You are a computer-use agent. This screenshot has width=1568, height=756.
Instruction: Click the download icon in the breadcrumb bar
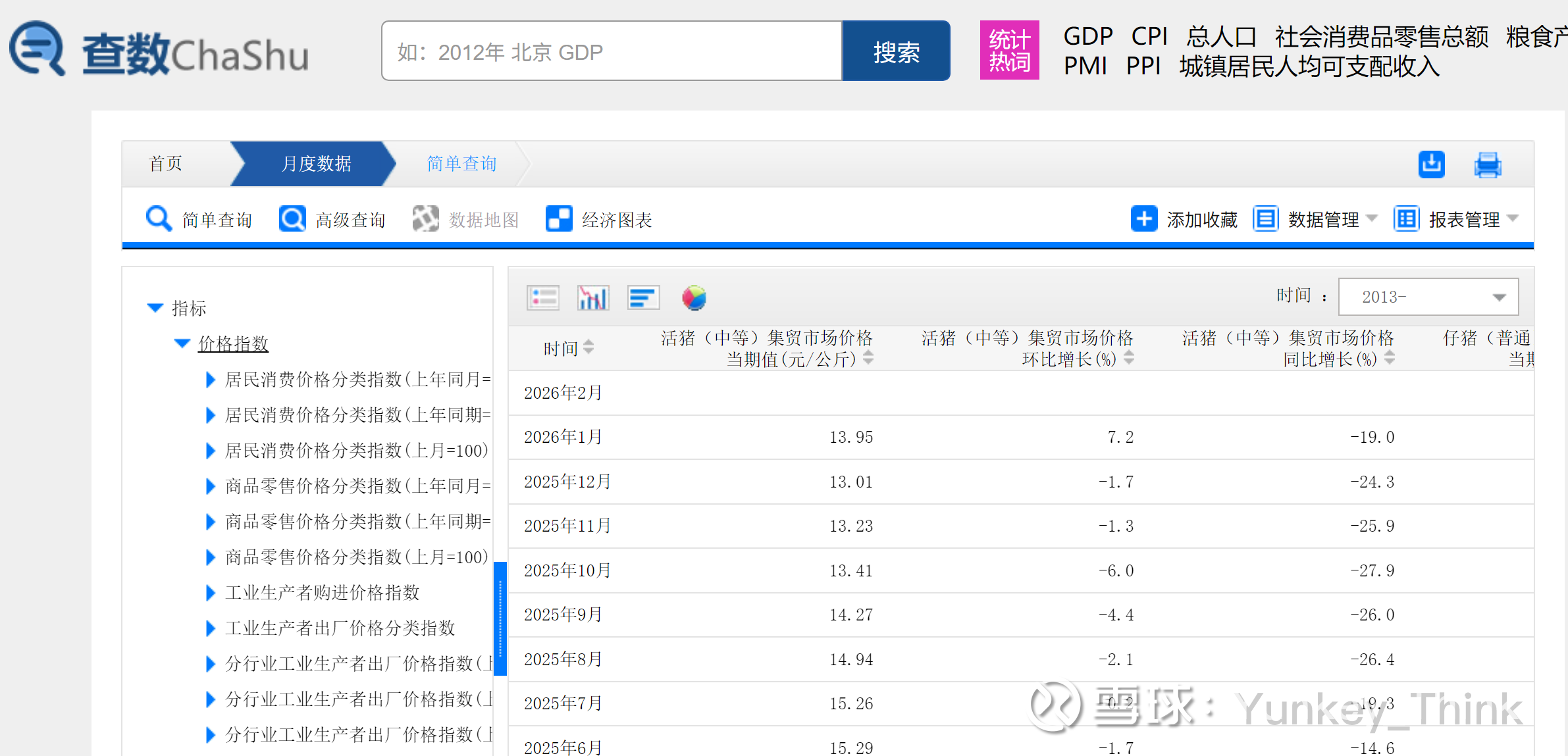click(1431, 164)
